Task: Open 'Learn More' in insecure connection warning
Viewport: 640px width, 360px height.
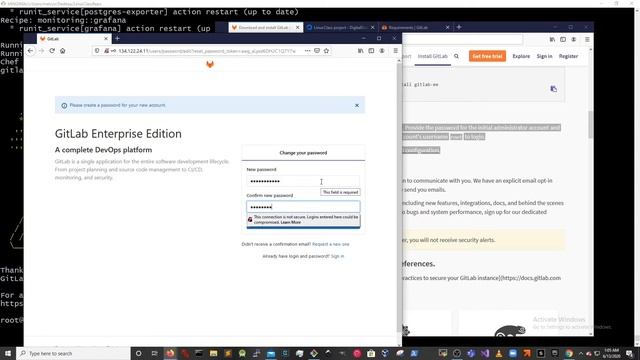Action: tap(291, 222)
